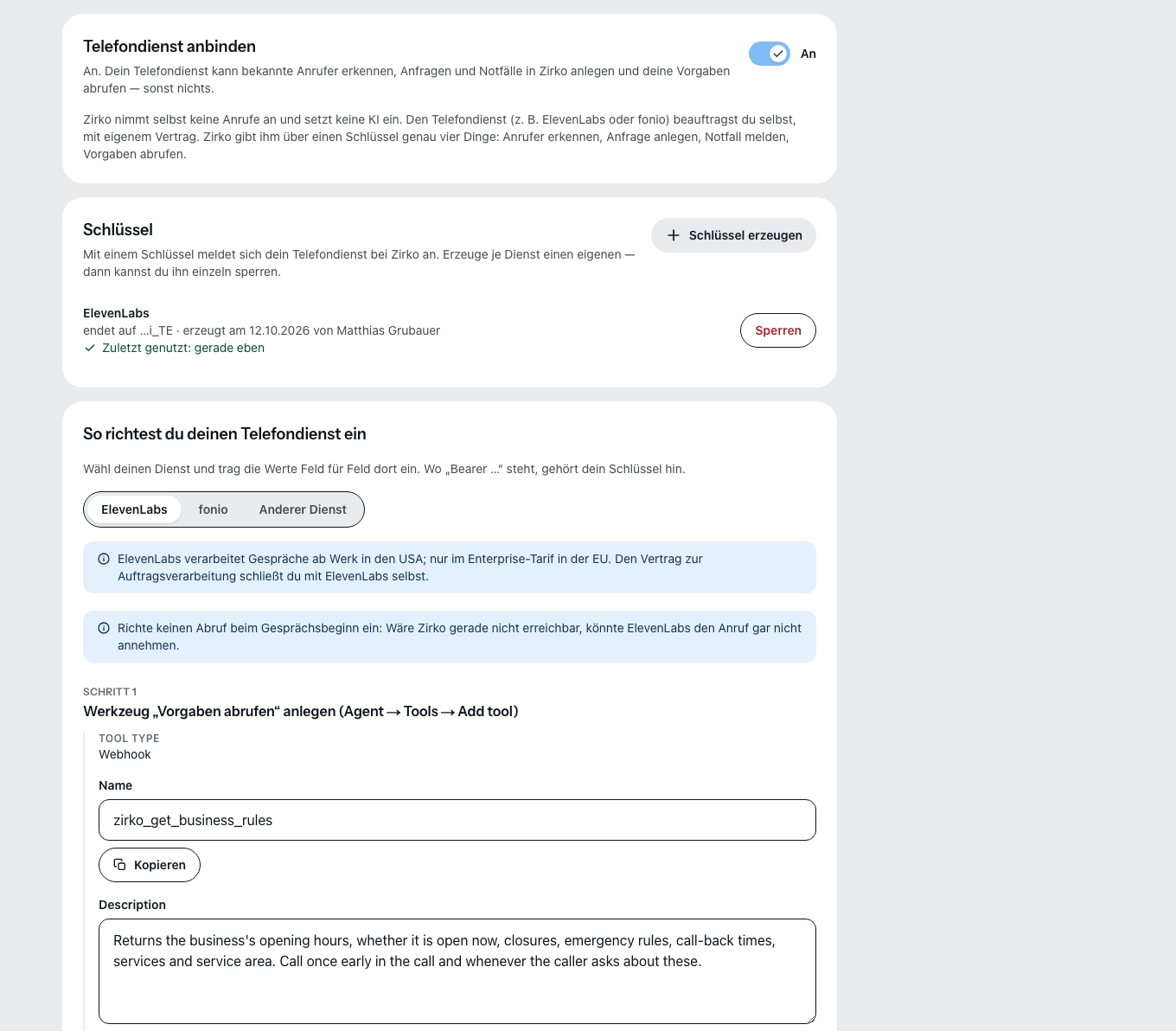This screenshot has height=1031, width=1176.
Task: Click the Kopieren button under Name
Action: [x=150, y=865]
